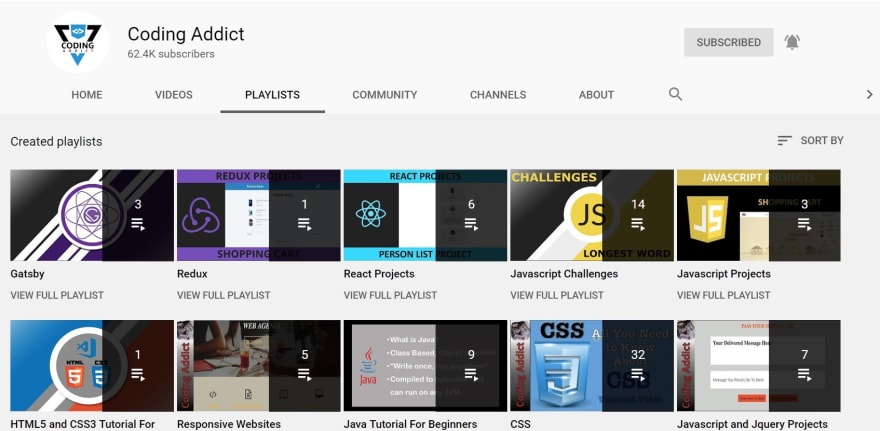Image resolution: width=880 pixels, height=431 pixels.
Task: Toggle the notification bell for Coding Addict
Action: pos(792,42)
